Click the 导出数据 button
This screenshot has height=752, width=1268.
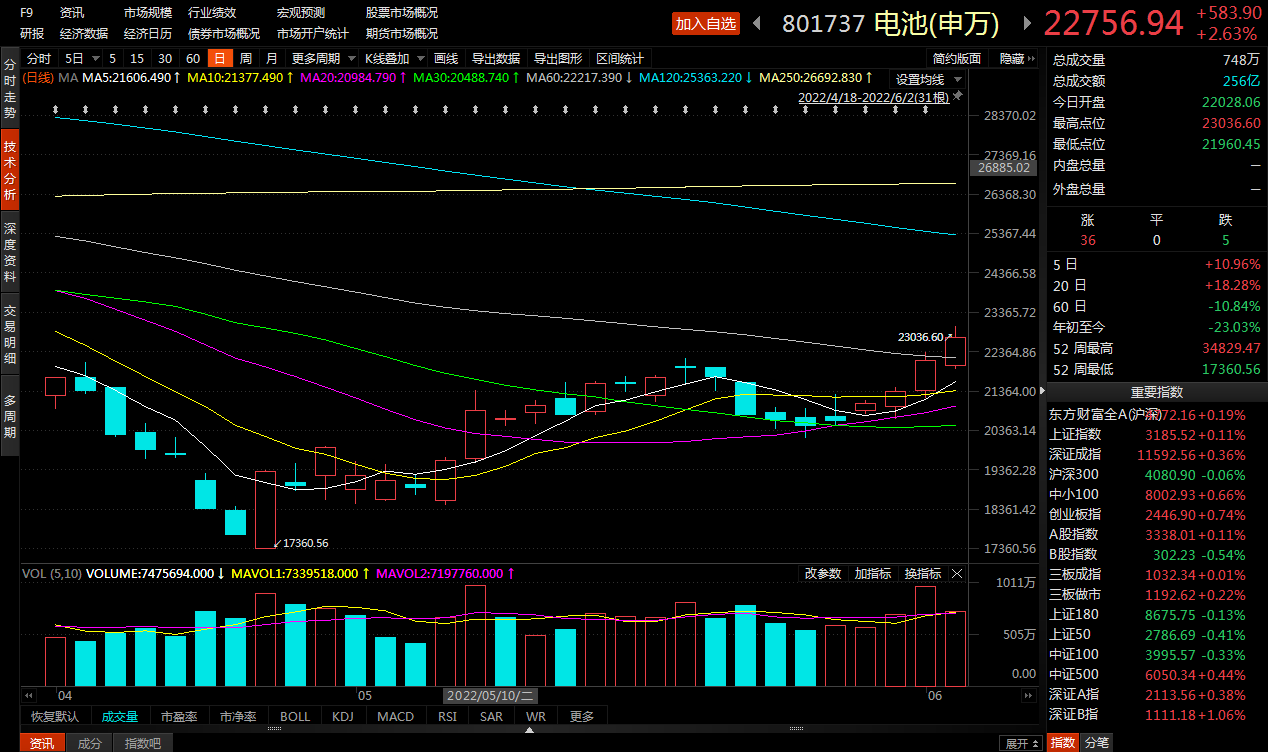(x=496, y=58)
